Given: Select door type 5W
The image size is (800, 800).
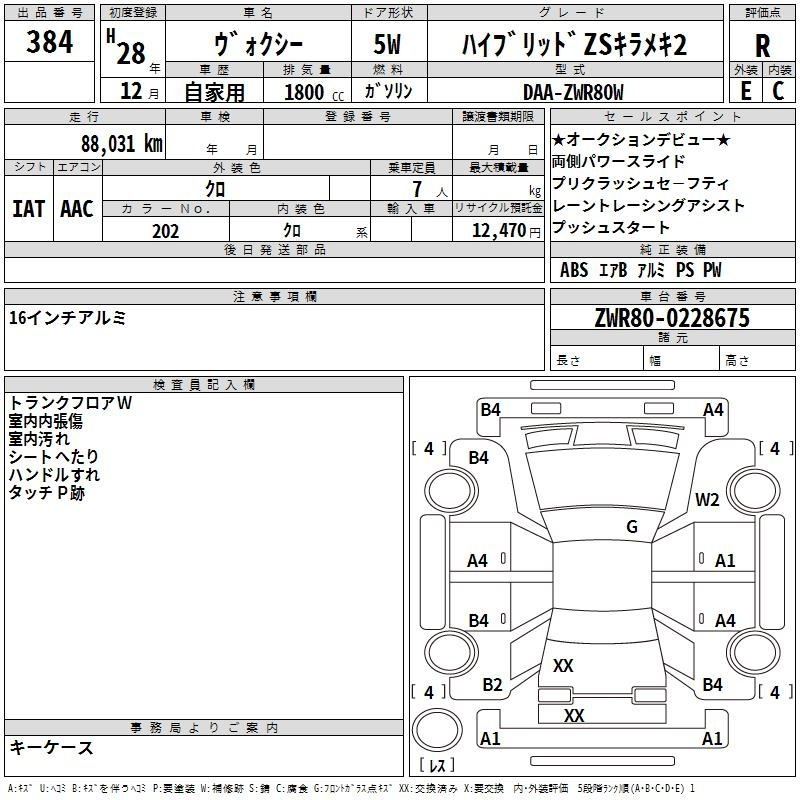Looking at the screenshot, I should [388, 44].
